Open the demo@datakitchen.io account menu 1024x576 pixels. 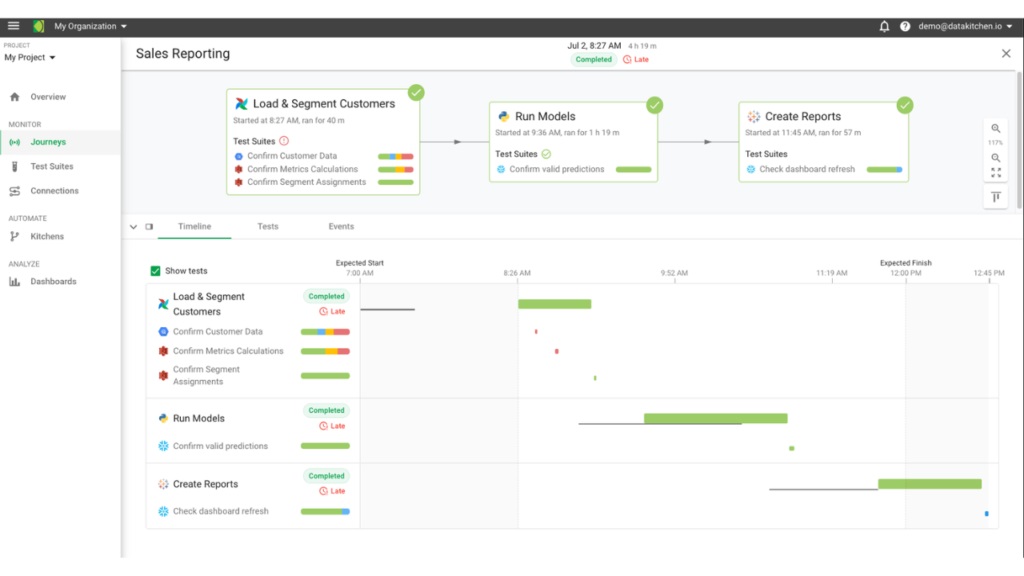(965, 27)
